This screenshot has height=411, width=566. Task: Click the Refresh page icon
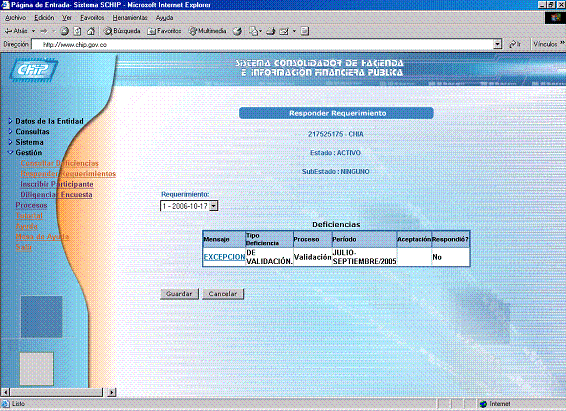(x=77, y=31)
